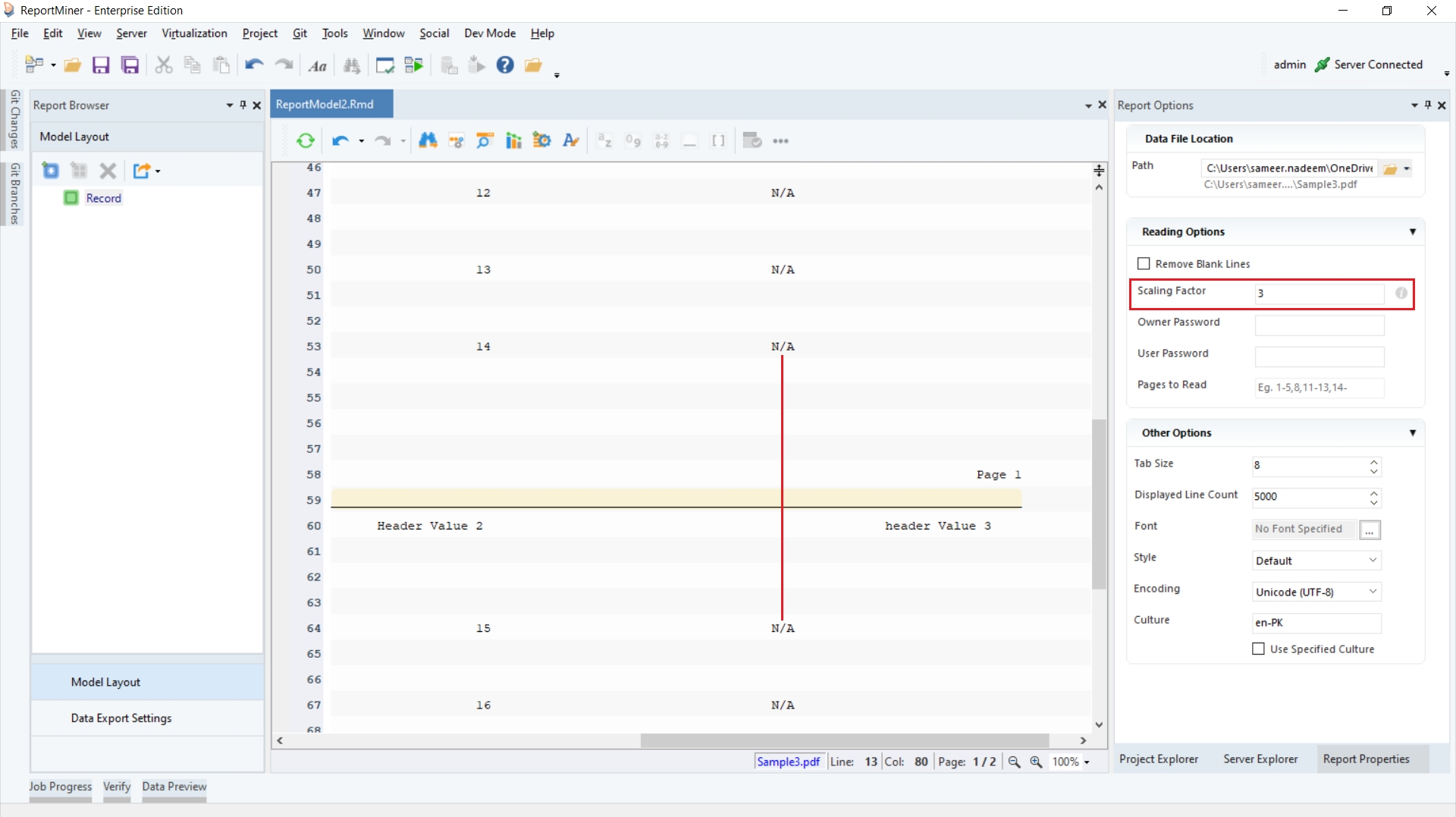Click the Help question mark icon
Image resolution: width=1456 pixels, height=817 pixels.
point(505,65)
